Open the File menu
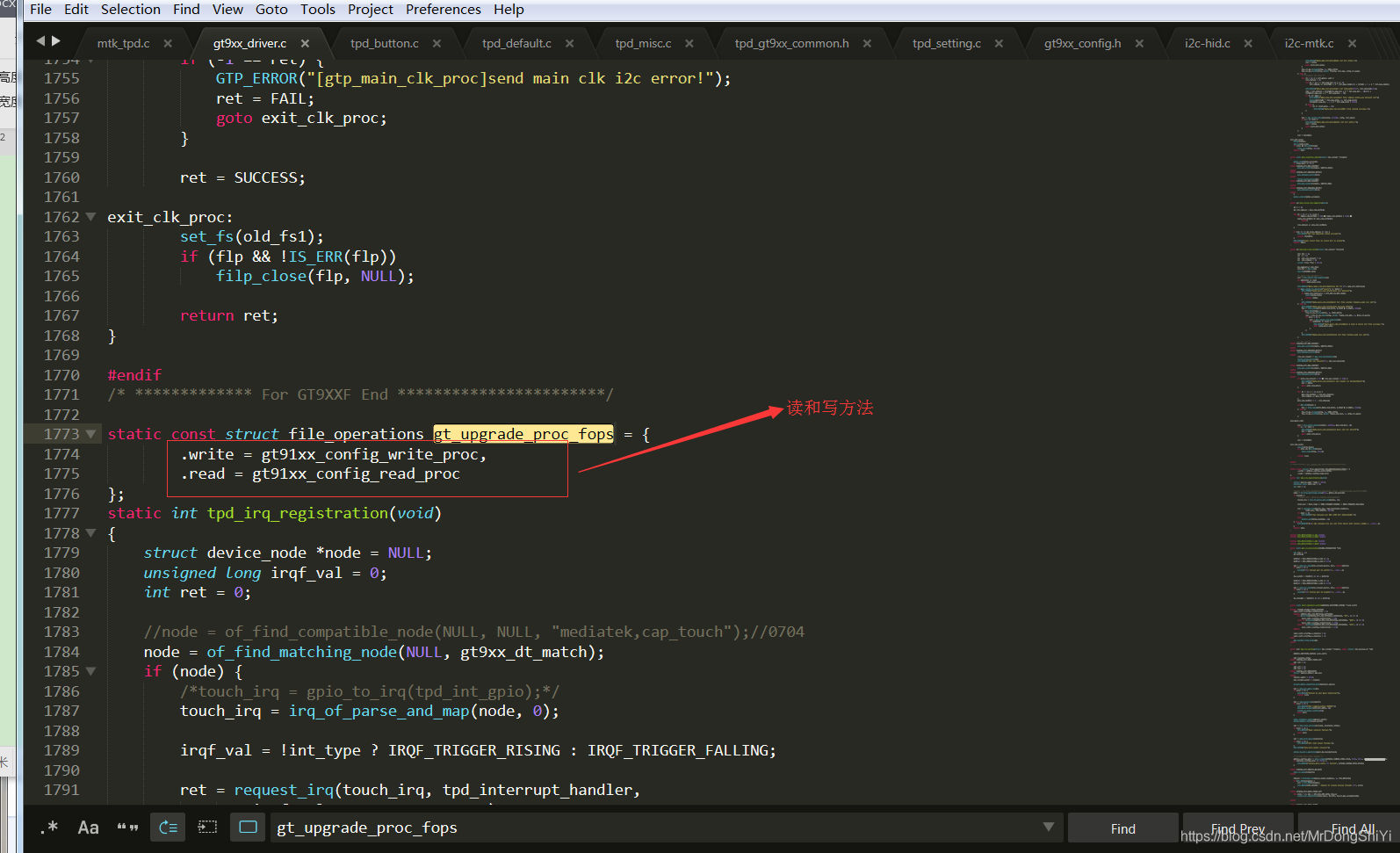The image size is (1400, 853). [x=40, y=10]
